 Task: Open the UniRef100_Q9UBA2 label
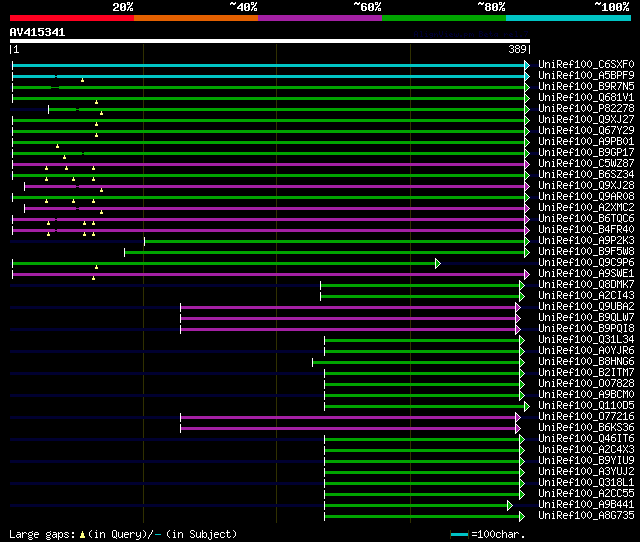click(586, 307)
